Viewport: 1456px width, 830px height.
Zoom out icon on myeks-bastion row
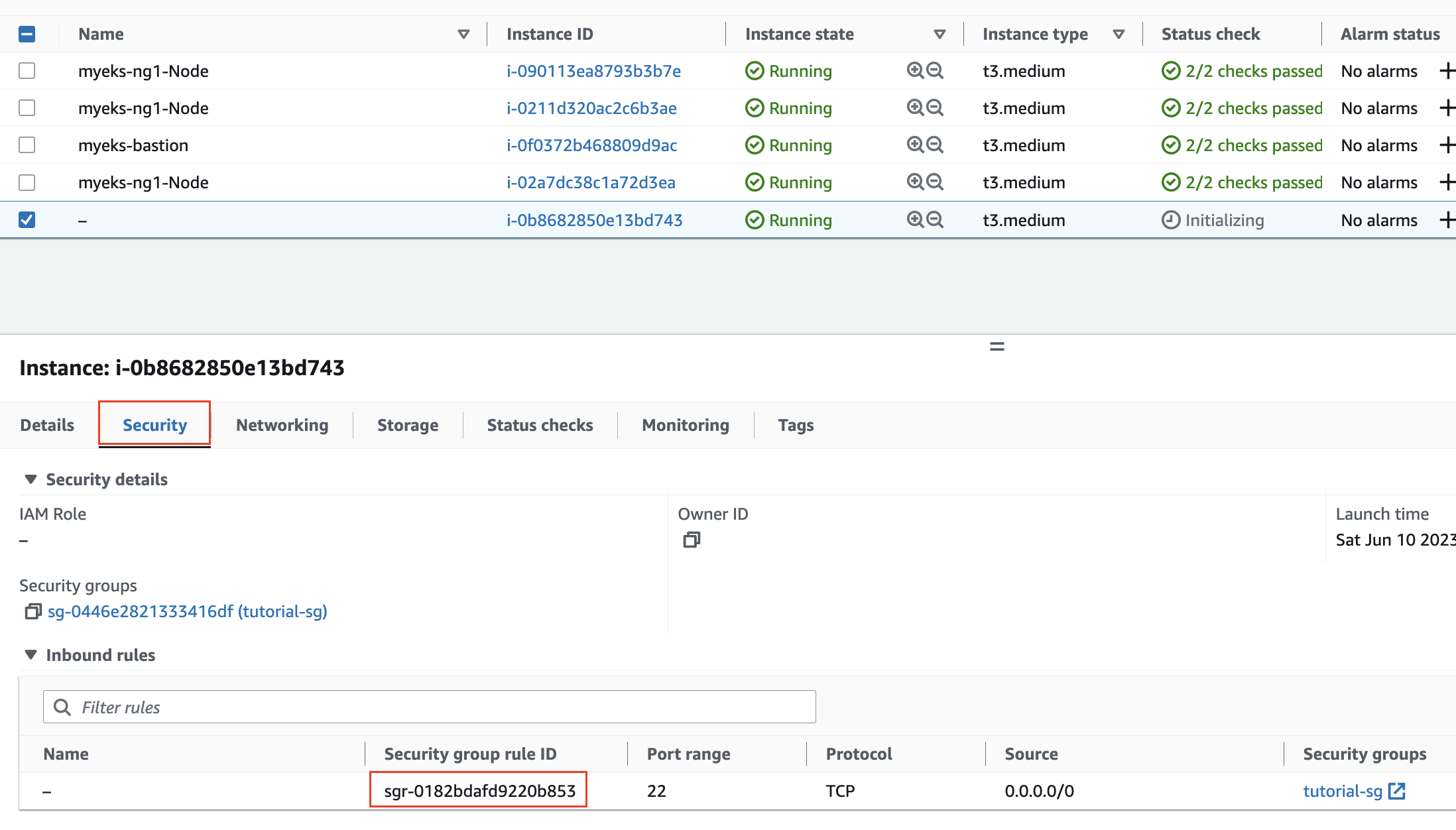pos(935,145)
